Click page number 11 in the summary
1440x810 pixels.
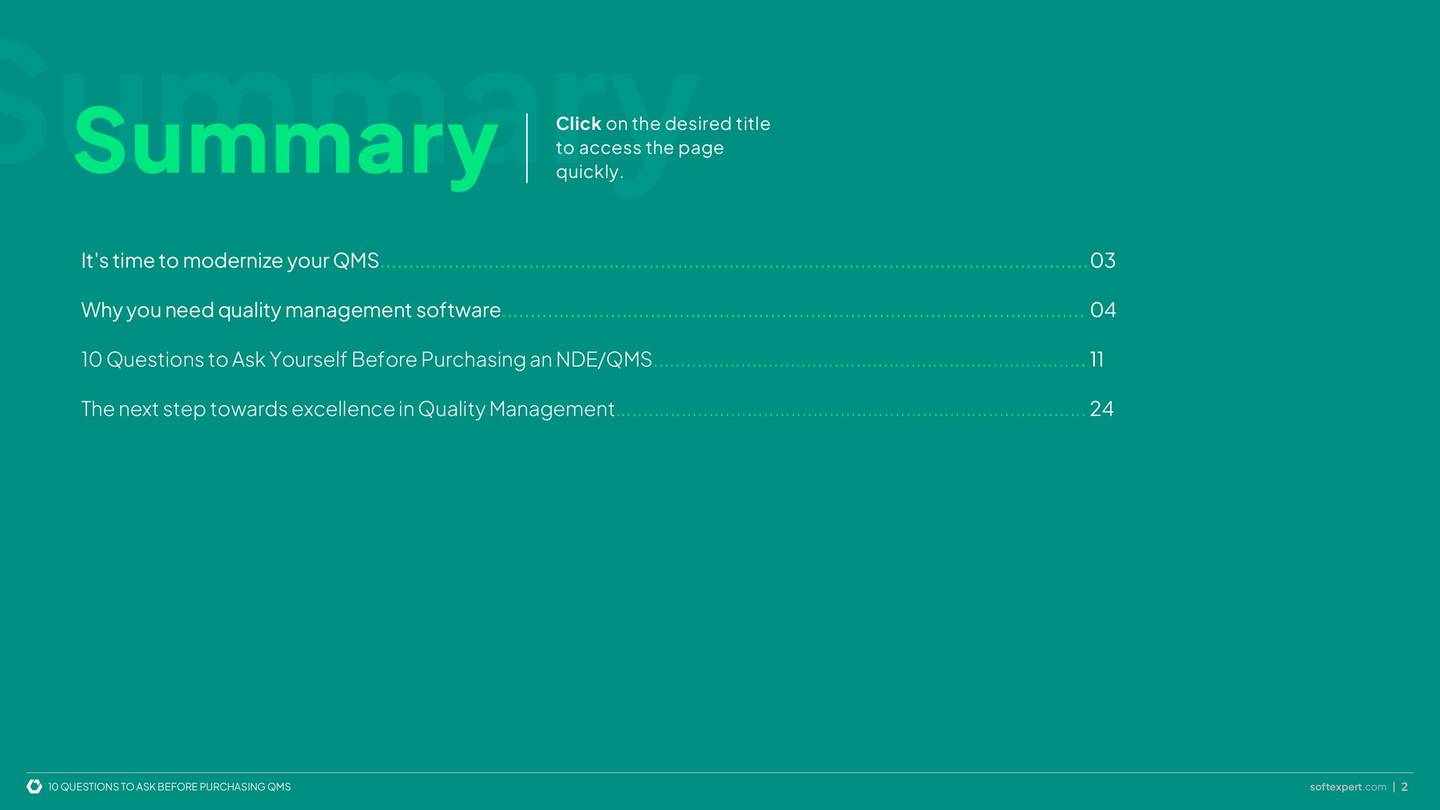pos(1097,359)
